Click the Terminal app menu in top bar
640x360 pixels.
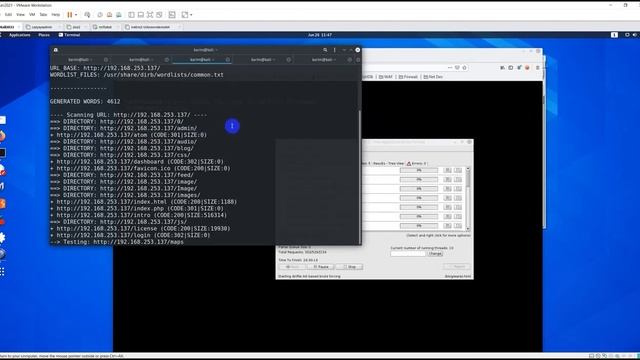click(x=70, y=35)
